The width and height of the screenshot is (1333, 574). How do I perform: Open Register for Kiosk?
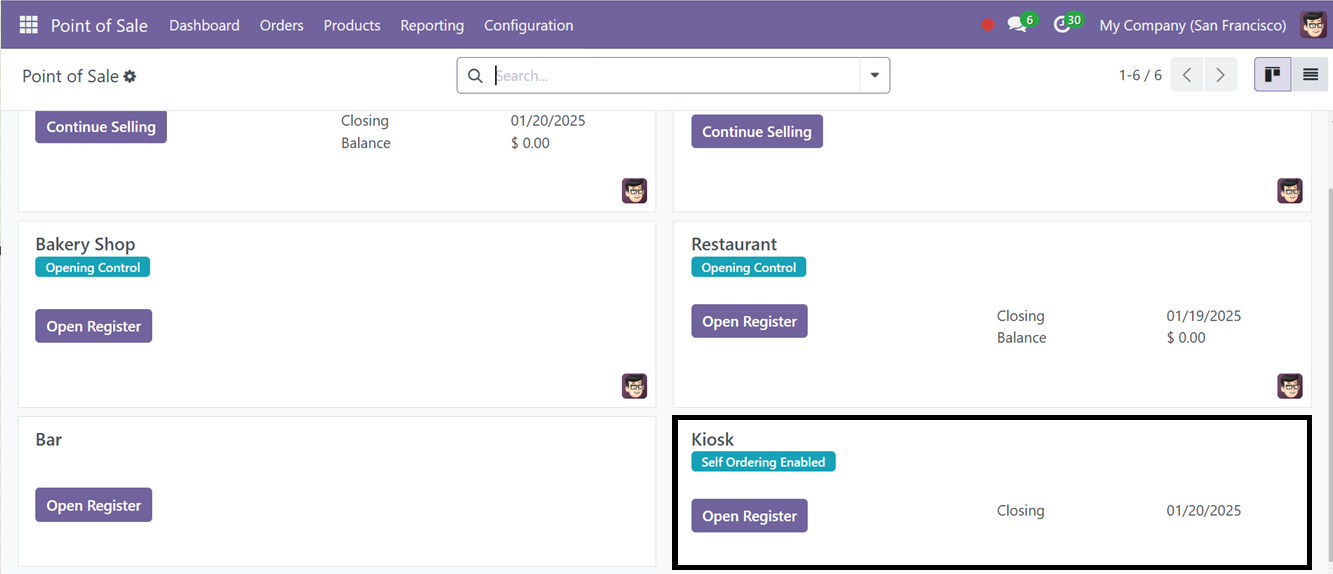(x=749, y=516)
